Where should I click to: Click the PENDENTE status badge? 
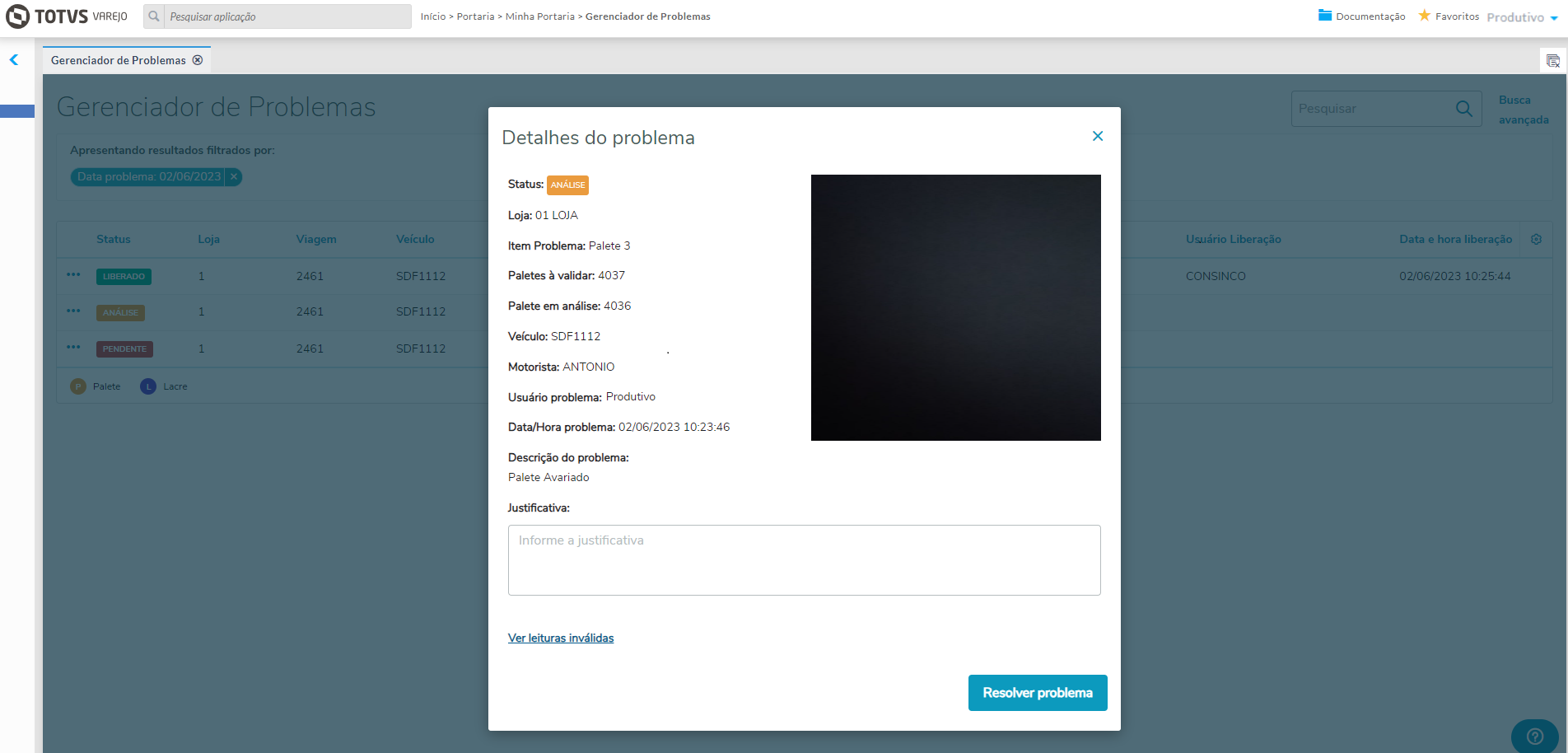coord(124,349)
